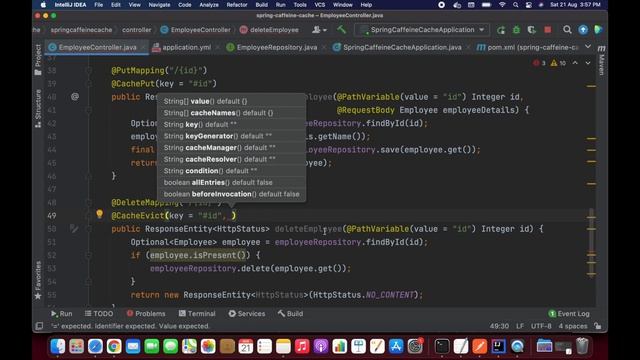This screenshot has width=640, height=360.
Task: Close the EmployeeController.java tab
Action: pyautogui.click(x=143, y=47)
